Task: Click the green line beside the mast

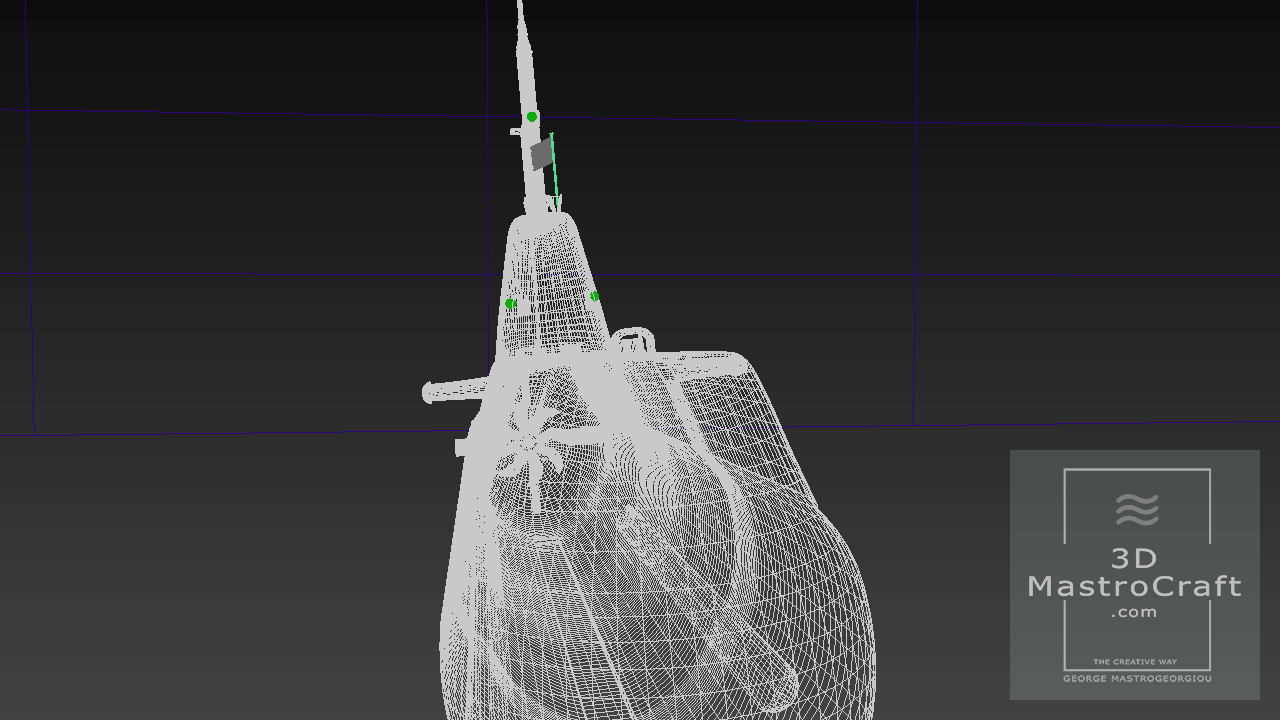Action: click(x=555, y=168)
